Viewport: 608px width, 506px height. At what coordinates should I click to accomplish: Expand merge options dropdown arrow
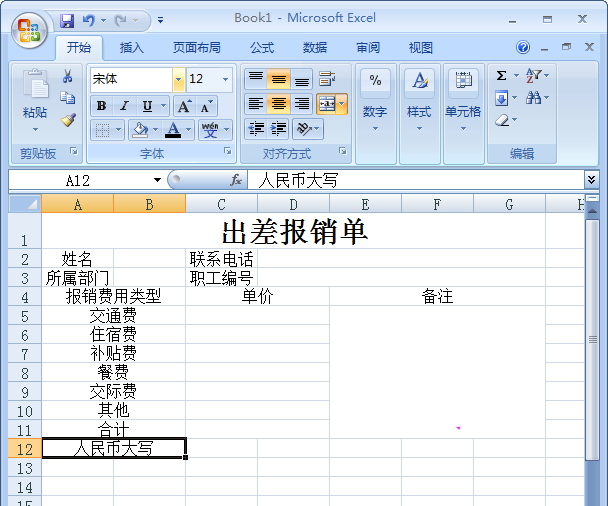coord(342,104)
